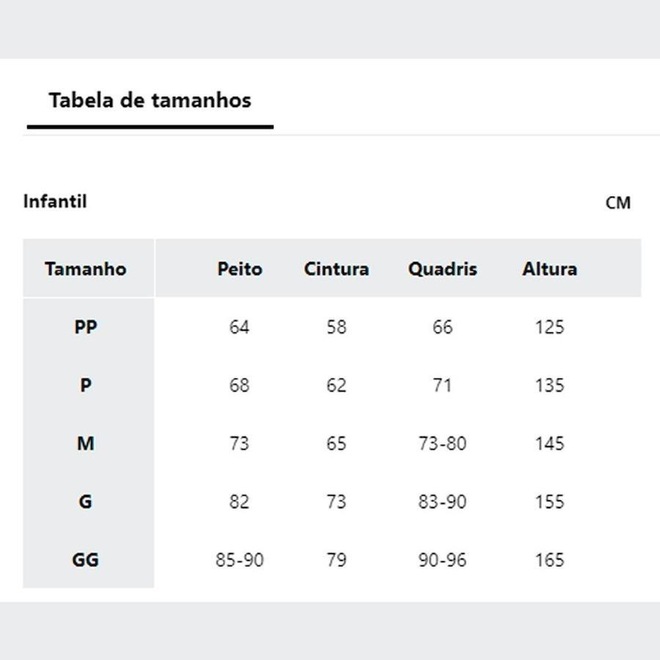Image resolution: width=660 pixels, height=660 pixels.
Task: Click the 83-90 Quadris value for G
Action: [x=442, y=502]
